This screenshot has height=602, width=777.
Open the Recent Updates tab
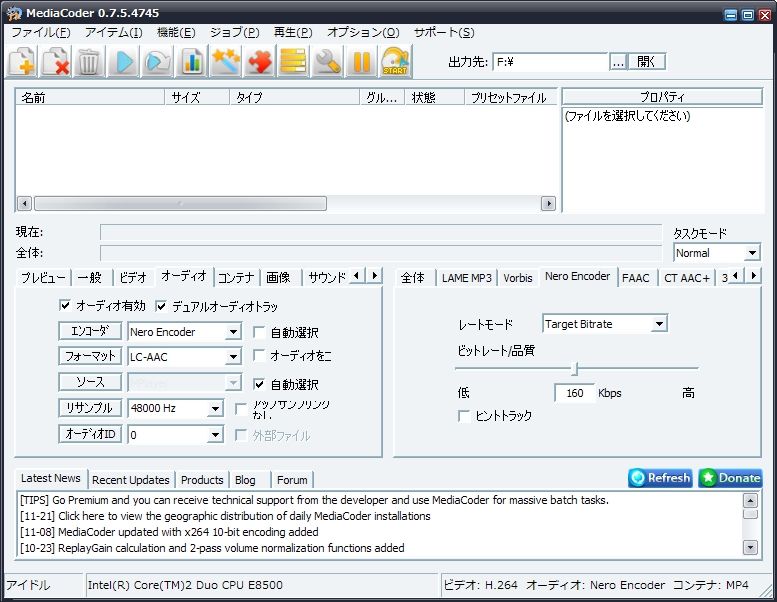(131, 480)
